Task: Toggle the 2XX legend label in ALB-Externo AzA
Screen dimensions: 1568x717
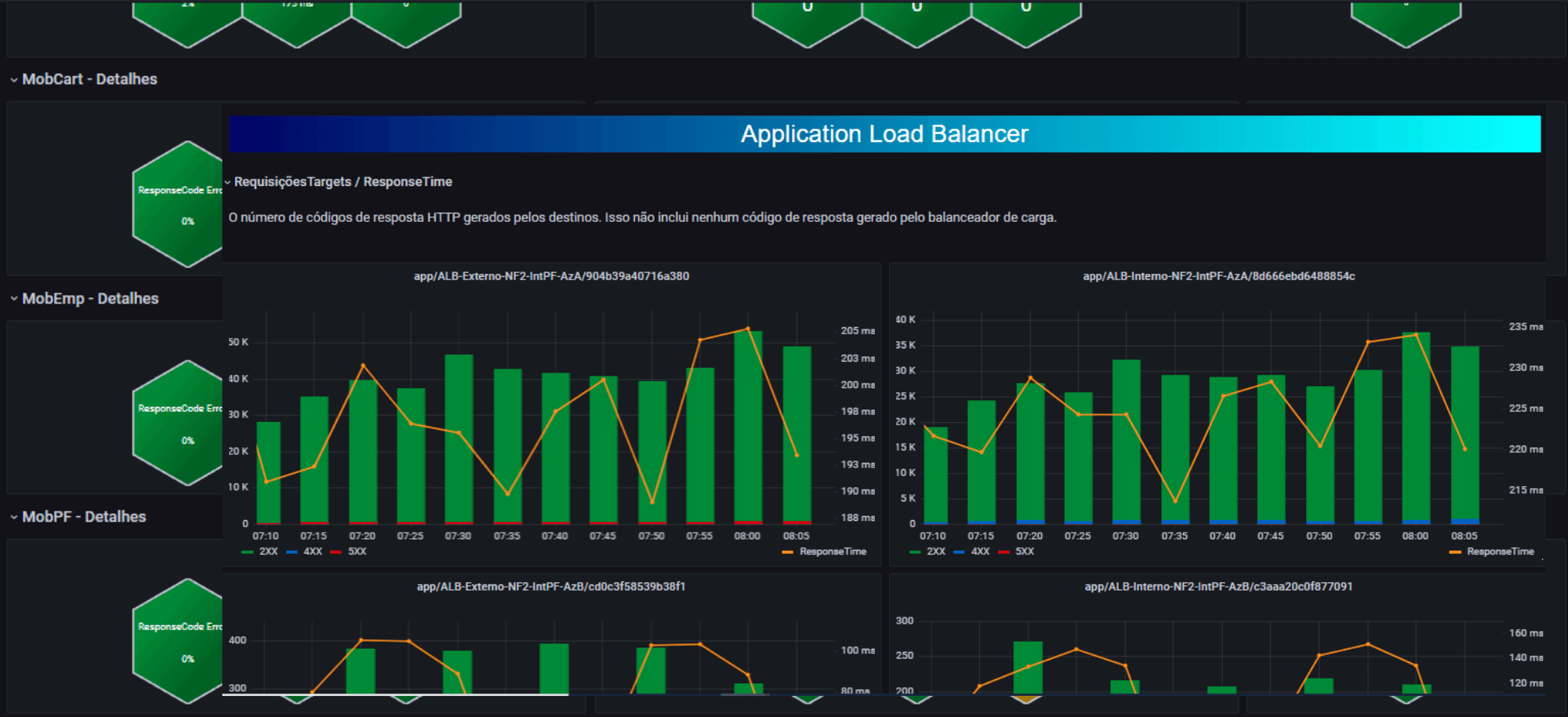Action: [x=268, y=551]
